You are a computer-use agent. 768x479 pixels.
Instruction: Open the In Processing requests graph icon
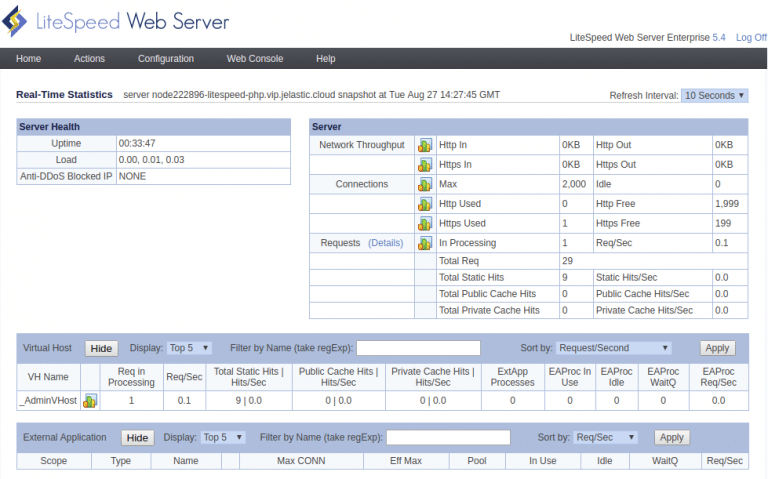pyautogui.click(x=425, y=243)
